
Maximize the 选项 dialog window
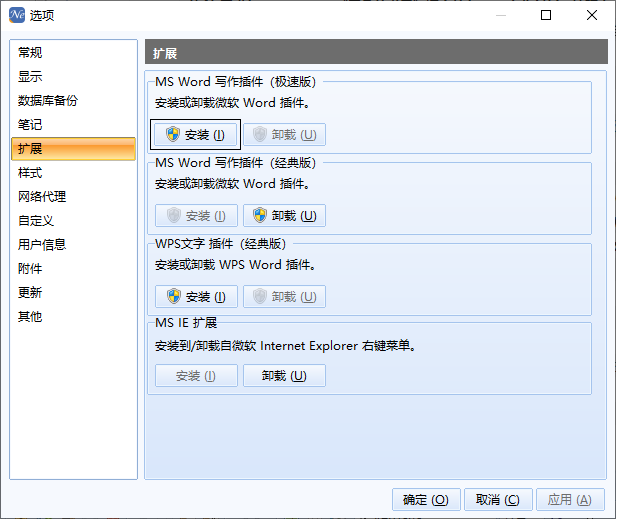point(546,15)
